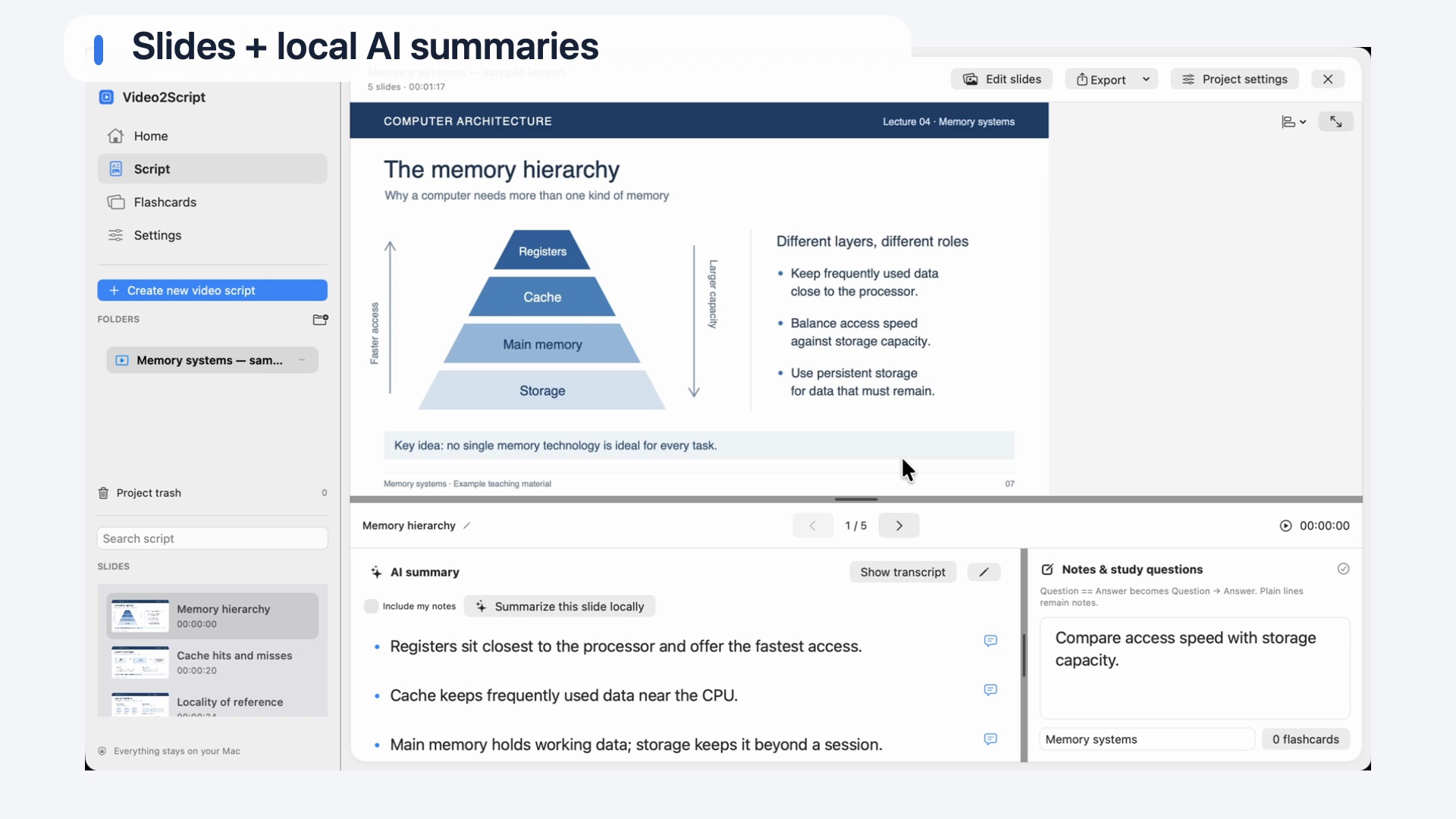
Task: Click comment icon for Registers summary bullet
Action: (990, 641)
